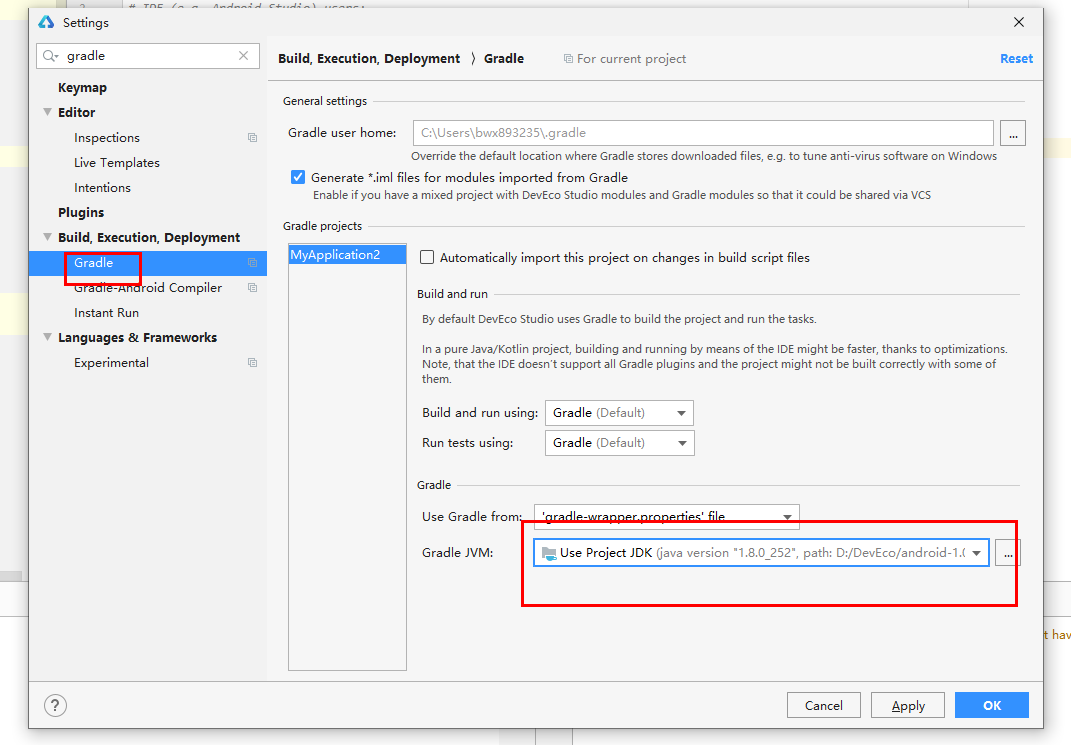This screenshot has width=1071, height=745.
Task: Open Intentions settings page
Action: coord(102,188)
